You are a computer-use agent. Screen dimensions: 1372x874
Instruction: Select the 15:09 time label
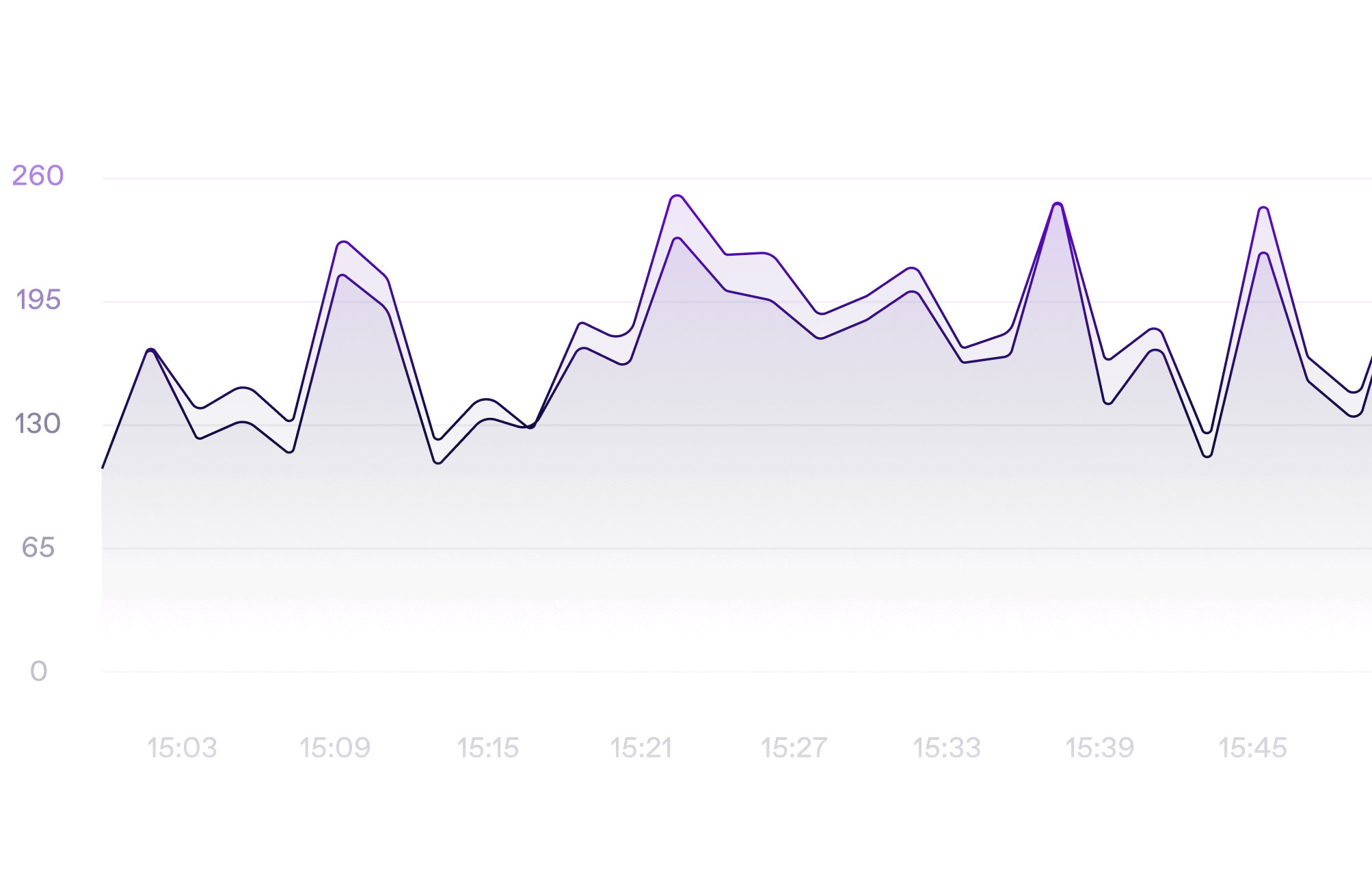pyautogui.click(x=335, y=748)
